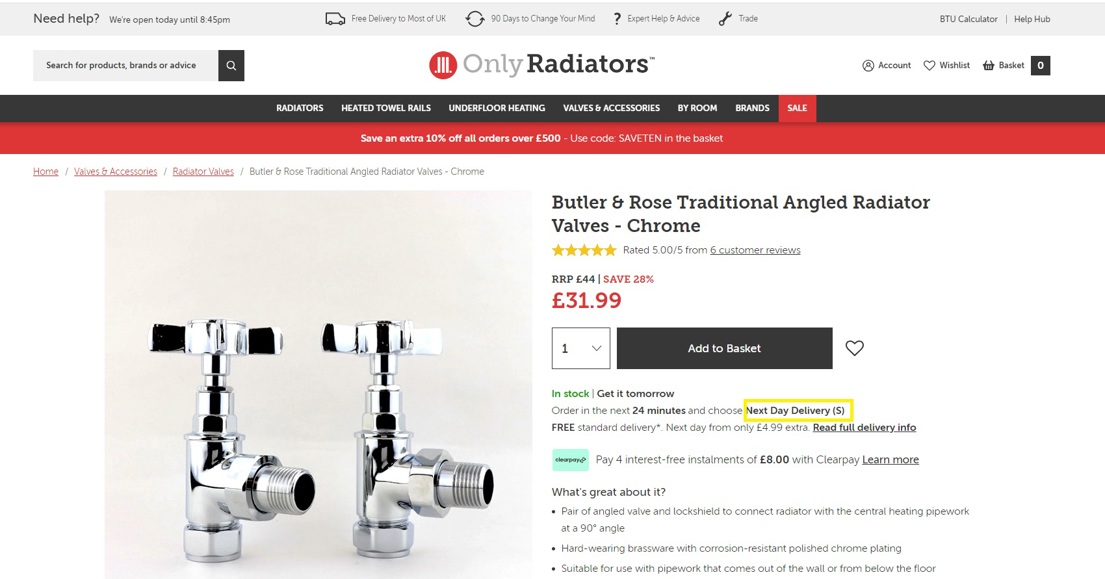The height and width of the screenshot is (579, 1105).
Task: Open the quantity dropdown showing 1
Action: [581, 348]
